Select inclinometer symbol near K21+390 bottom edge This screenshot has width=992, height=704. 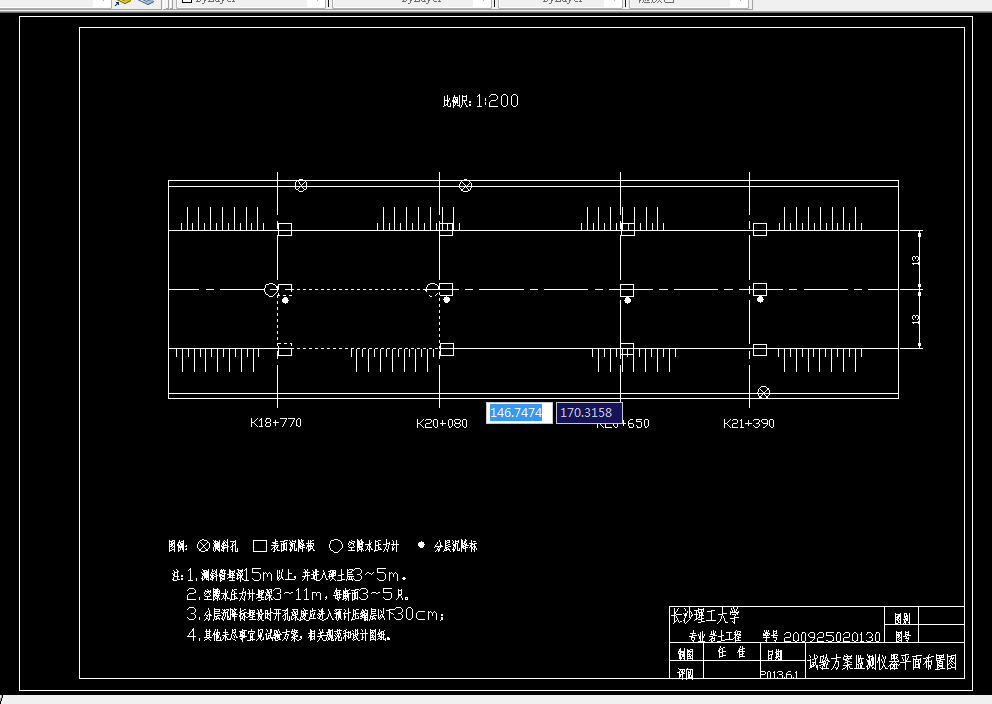(x=764, y=392)
